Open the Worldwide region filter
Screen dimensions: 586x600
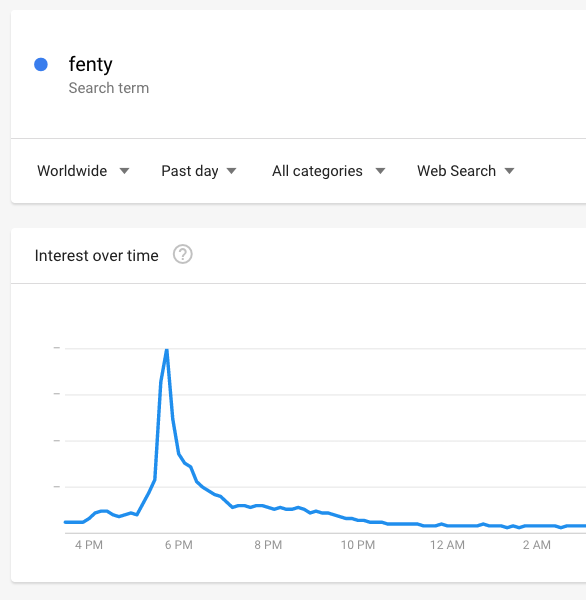tap(83, 171)
